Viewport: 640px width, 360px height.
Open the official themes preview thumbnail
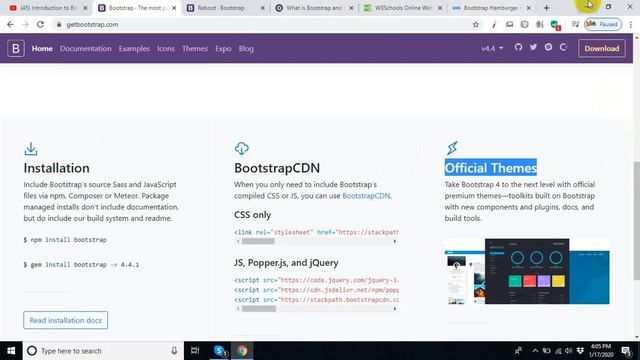pyautogui.click(x=527, y=271)
